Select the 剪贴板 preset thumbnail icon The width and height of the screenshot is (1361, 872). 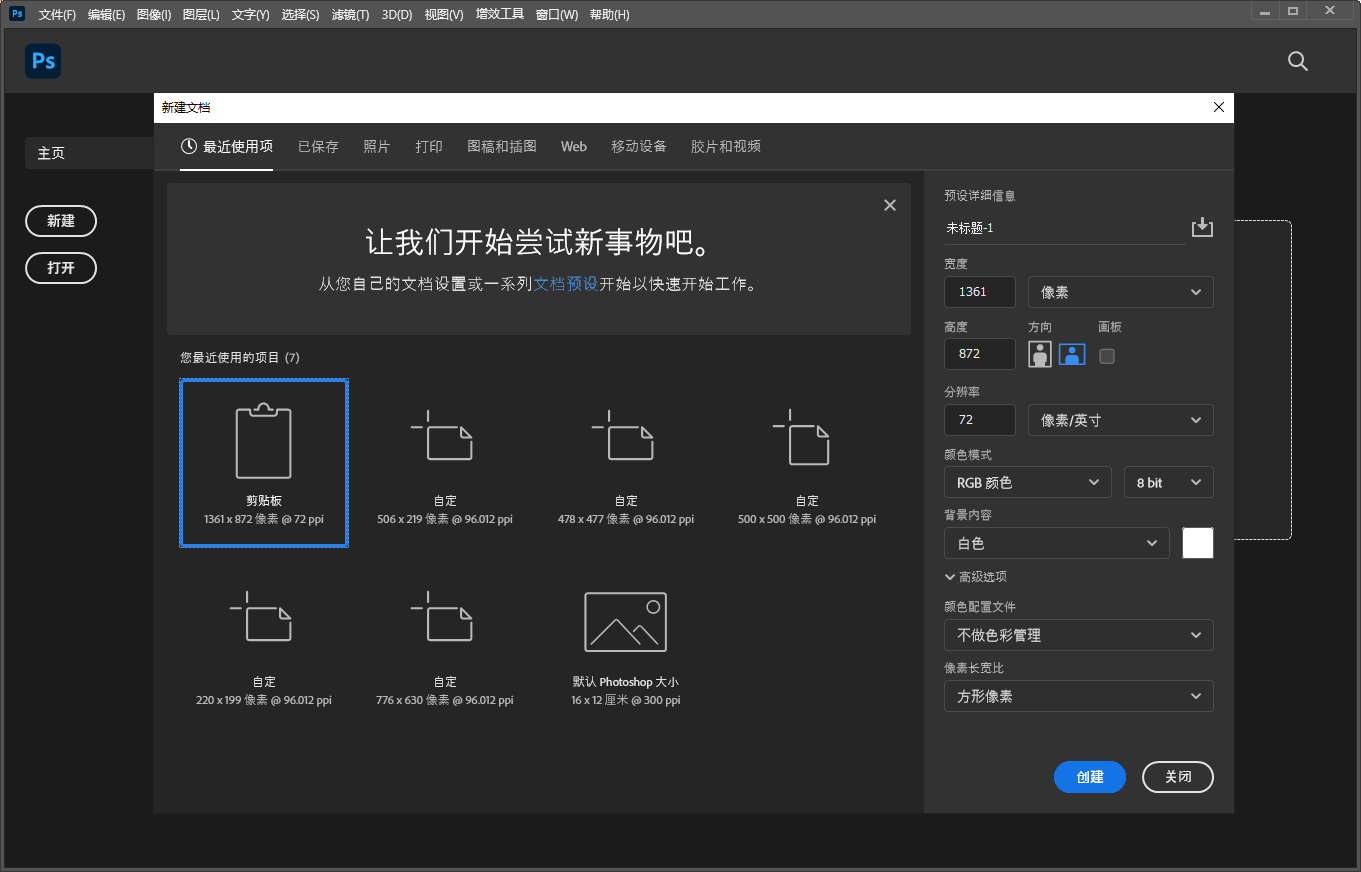click(263, 440)
